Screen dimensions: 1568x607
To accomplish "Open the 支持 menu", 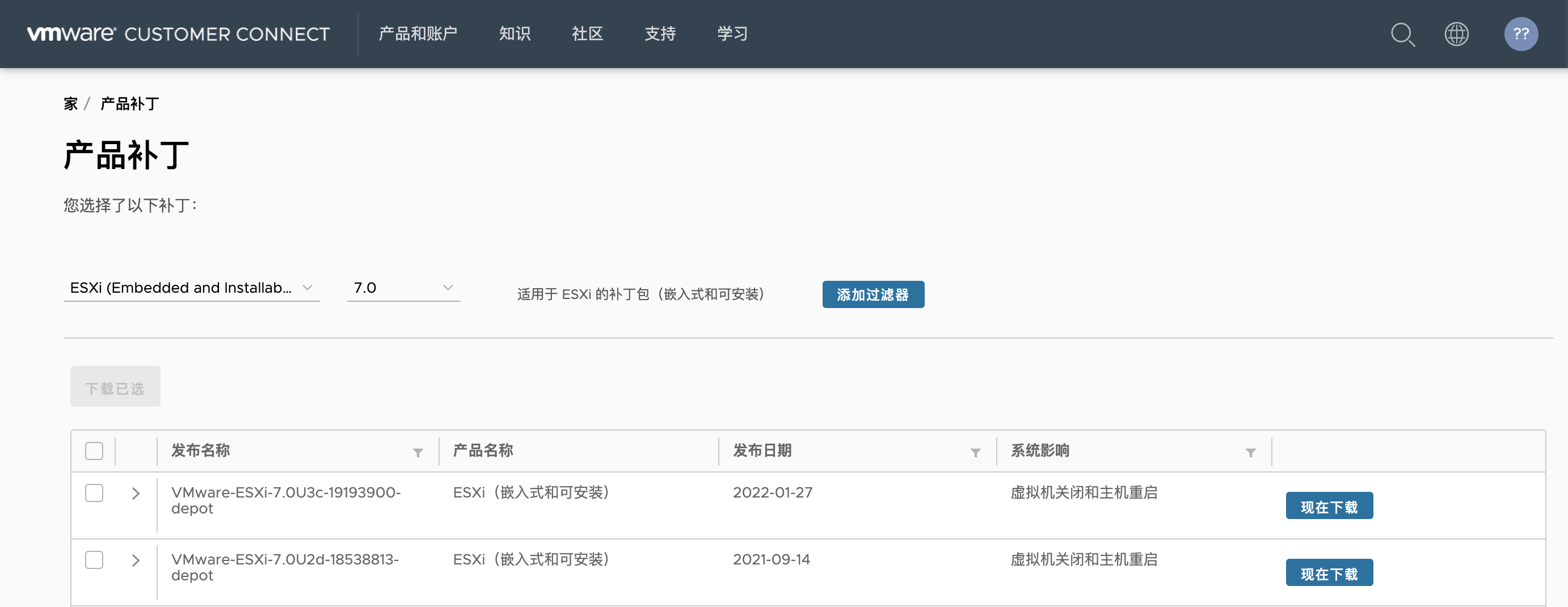I will [660, 33].
